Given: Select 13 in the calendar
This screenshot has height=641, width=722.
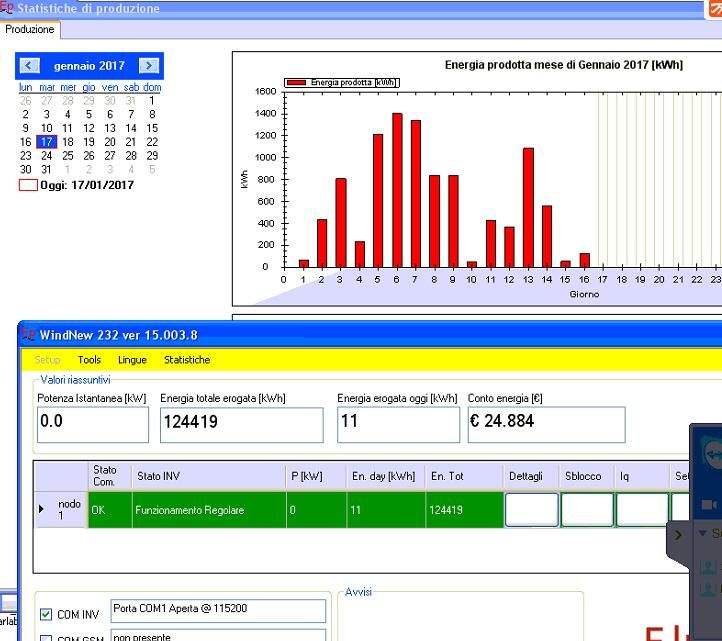Looking at the screenshot, I should coord(110,128).
